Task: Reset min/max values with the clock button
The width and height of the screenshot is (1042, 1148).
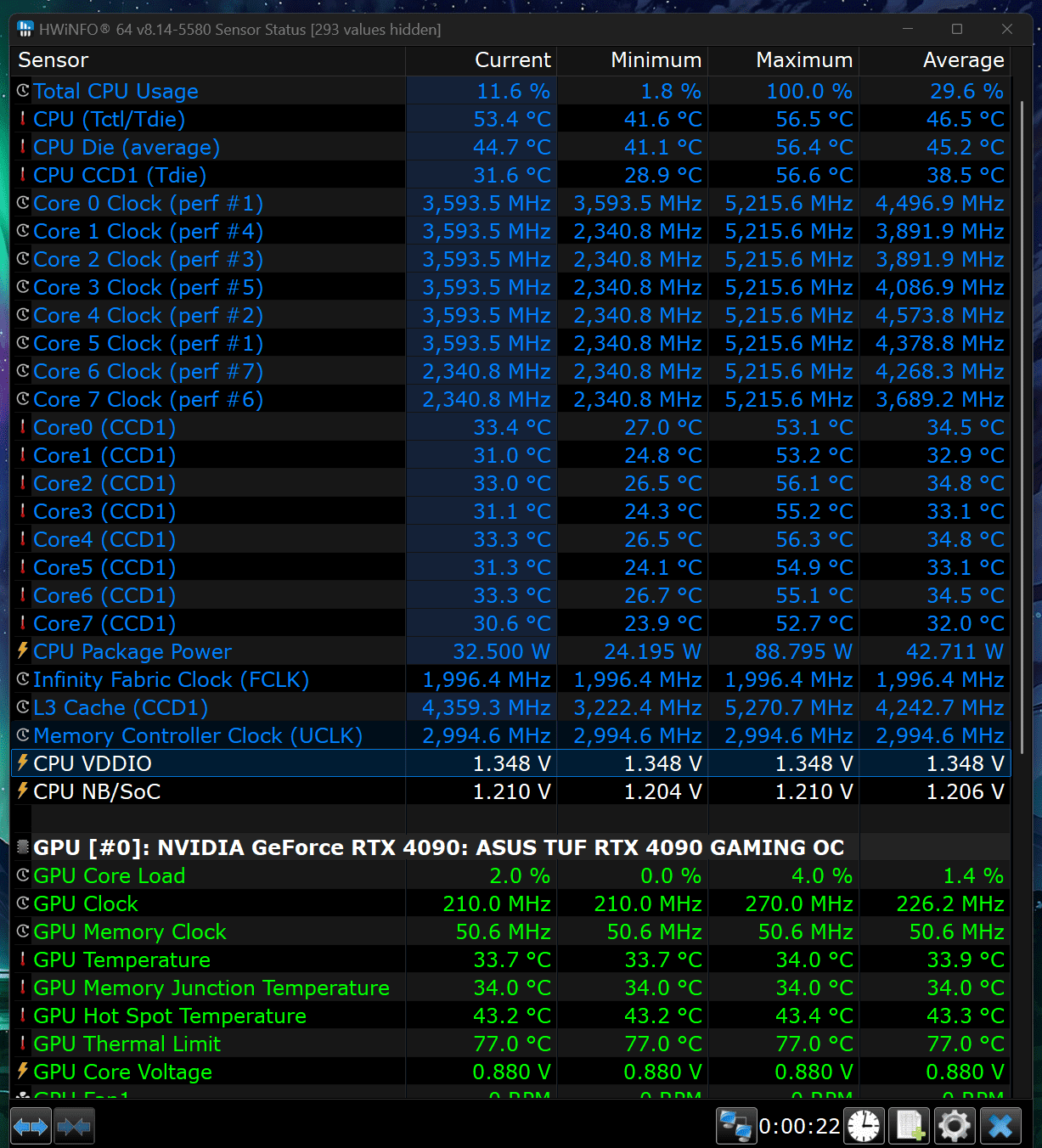Action: coord(864,1127)
